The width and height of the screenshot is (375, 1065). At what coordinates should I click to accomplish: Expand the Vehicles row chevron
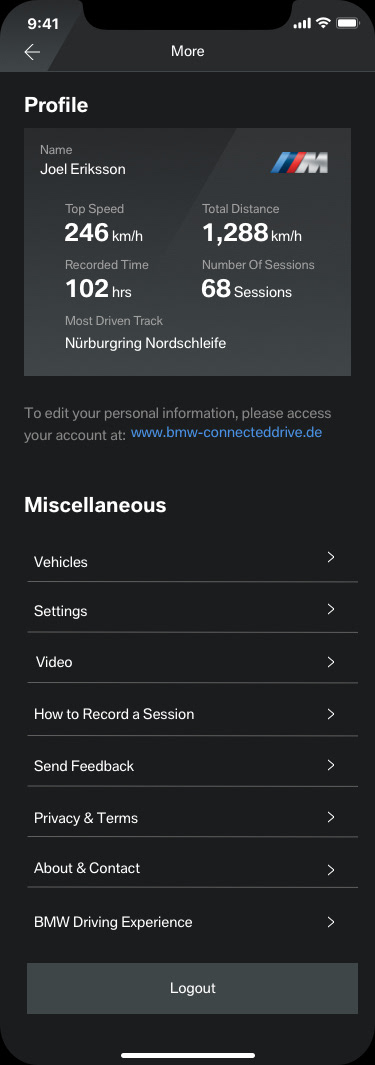tap(331, 557)
